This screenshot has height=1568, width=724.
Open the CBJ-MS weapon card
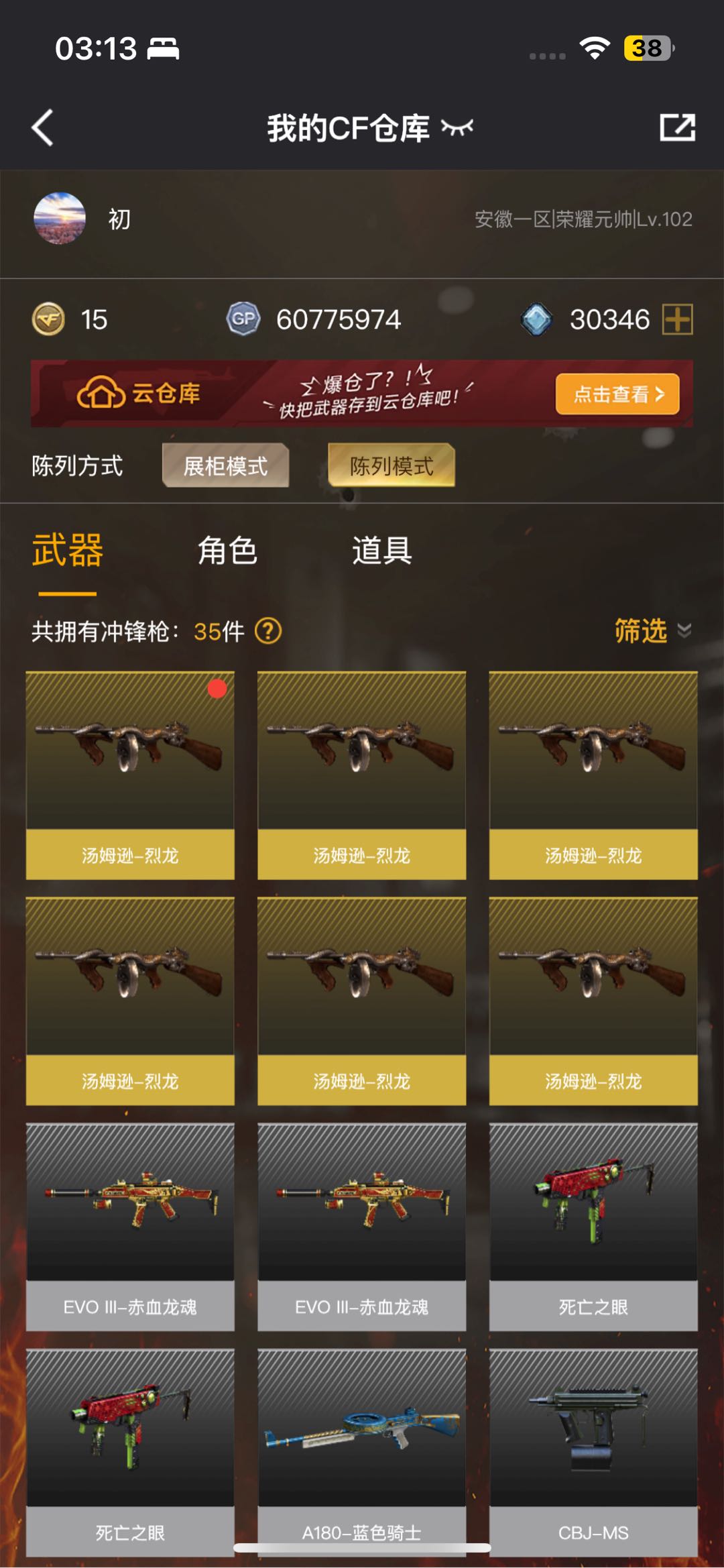pyautogui.click(x=593, y=1453)
